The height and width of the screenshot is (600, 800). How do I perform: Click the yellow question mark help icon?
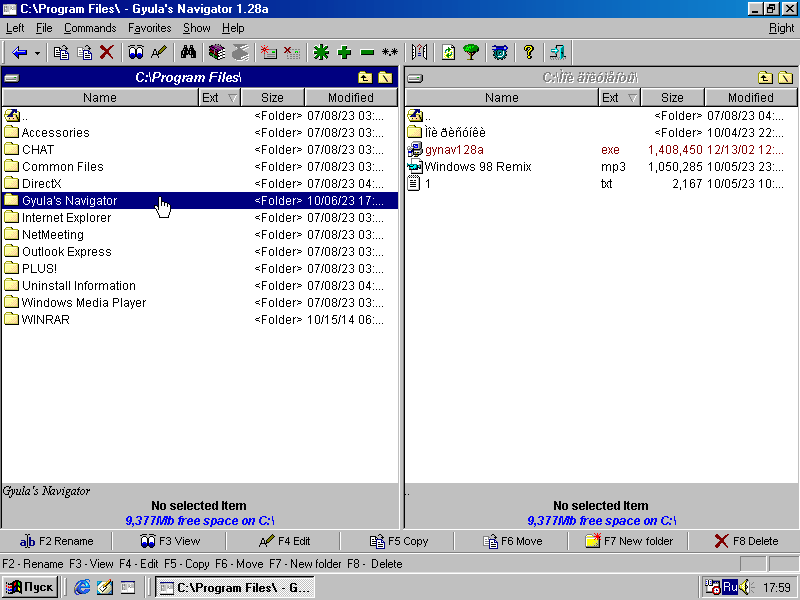click(529, 52)
